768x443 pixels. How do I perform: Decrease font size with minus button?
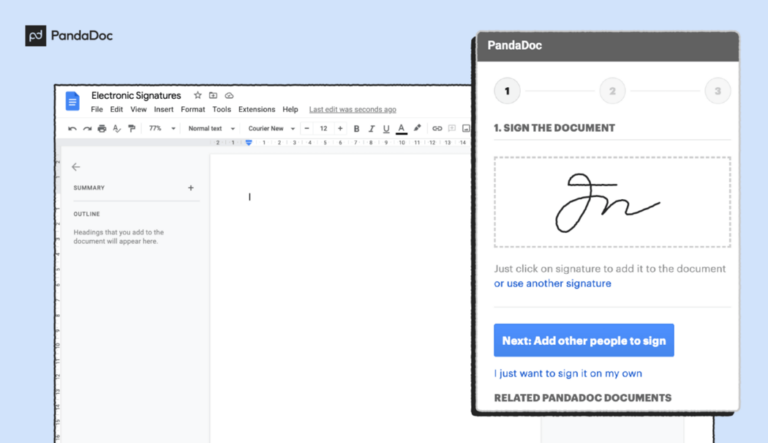click(307, 128)
